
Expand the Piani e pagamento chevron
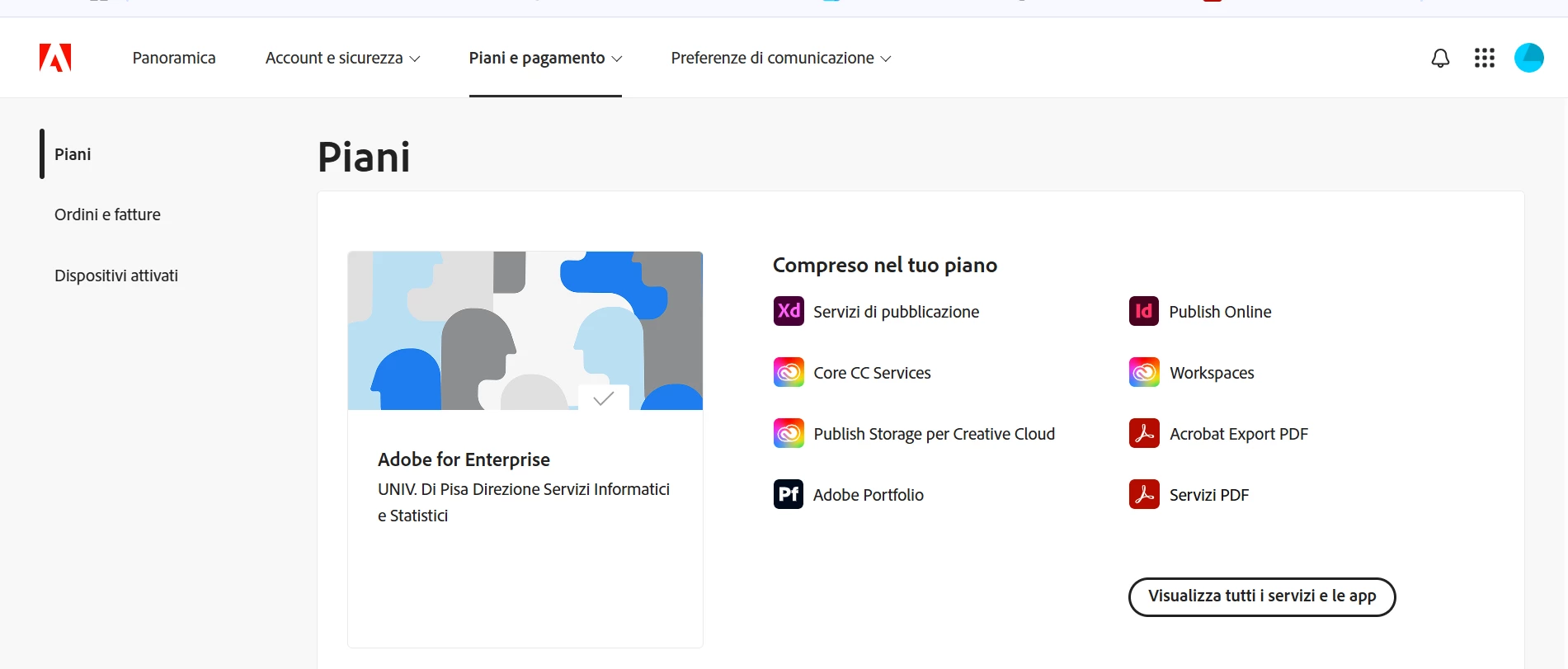(x=616, y=59)
